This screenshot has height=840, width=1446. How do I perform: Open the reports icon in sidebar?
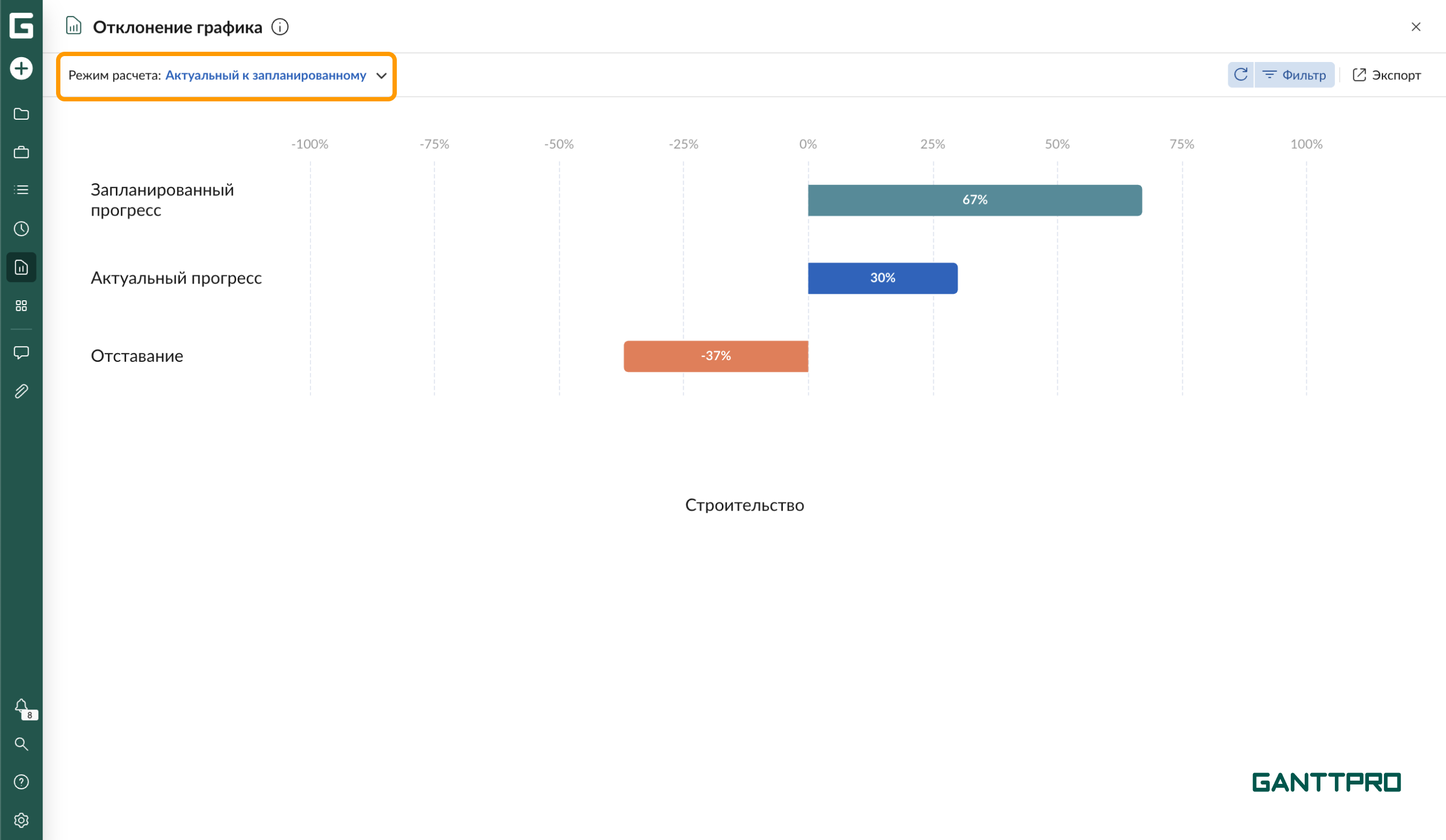pos(21,267)
